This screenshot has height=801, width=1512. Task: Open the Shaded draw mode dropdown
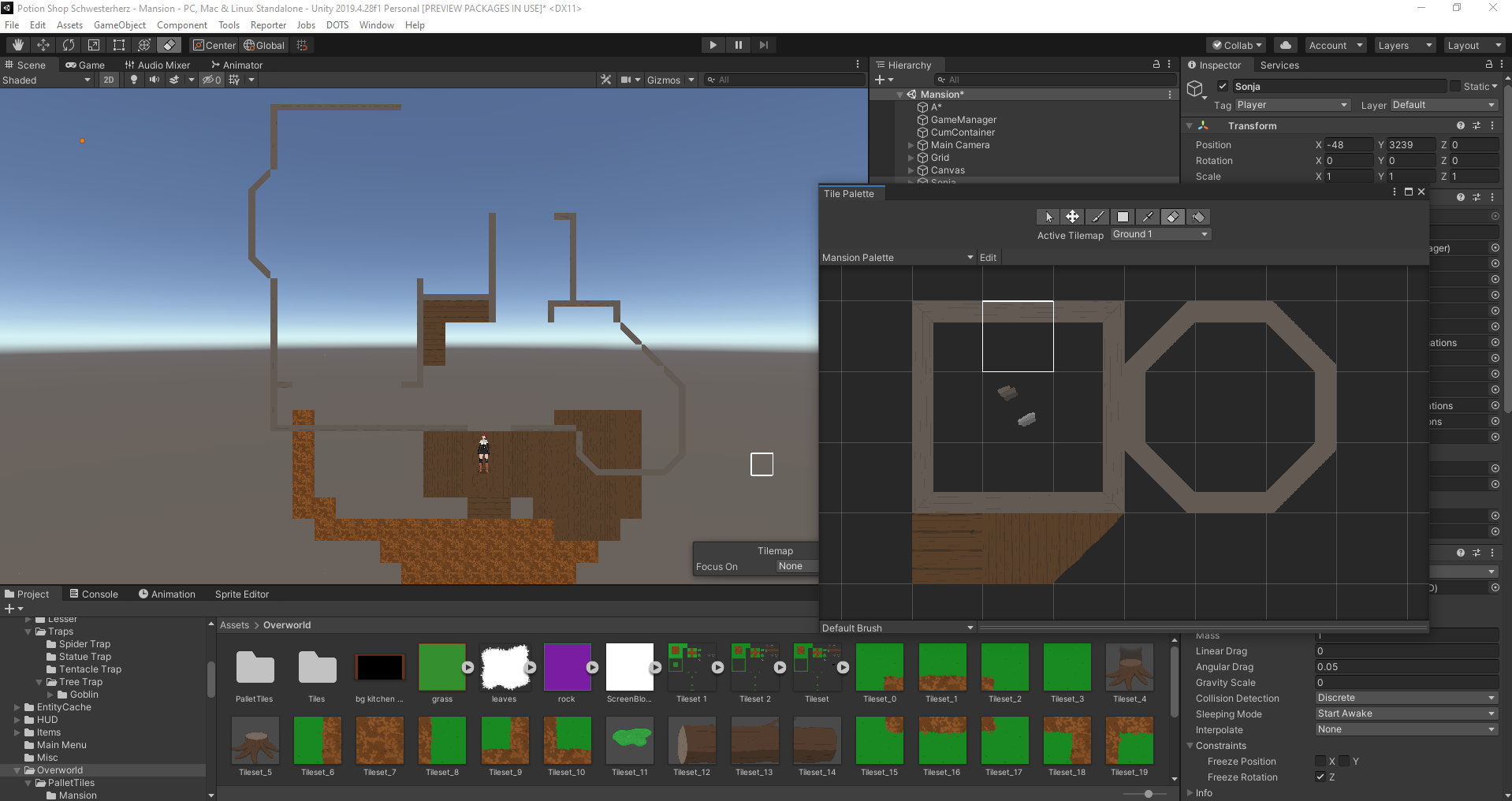[x=47, y=80]
